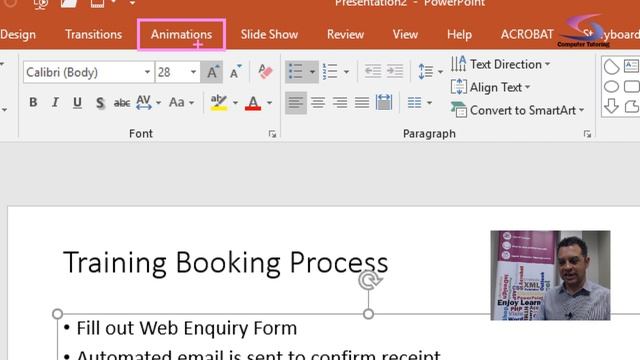This screenshot has height=360, width=640.
Task: Increase the list indent level
Action: pyautogui.click(x=395, y=72)
